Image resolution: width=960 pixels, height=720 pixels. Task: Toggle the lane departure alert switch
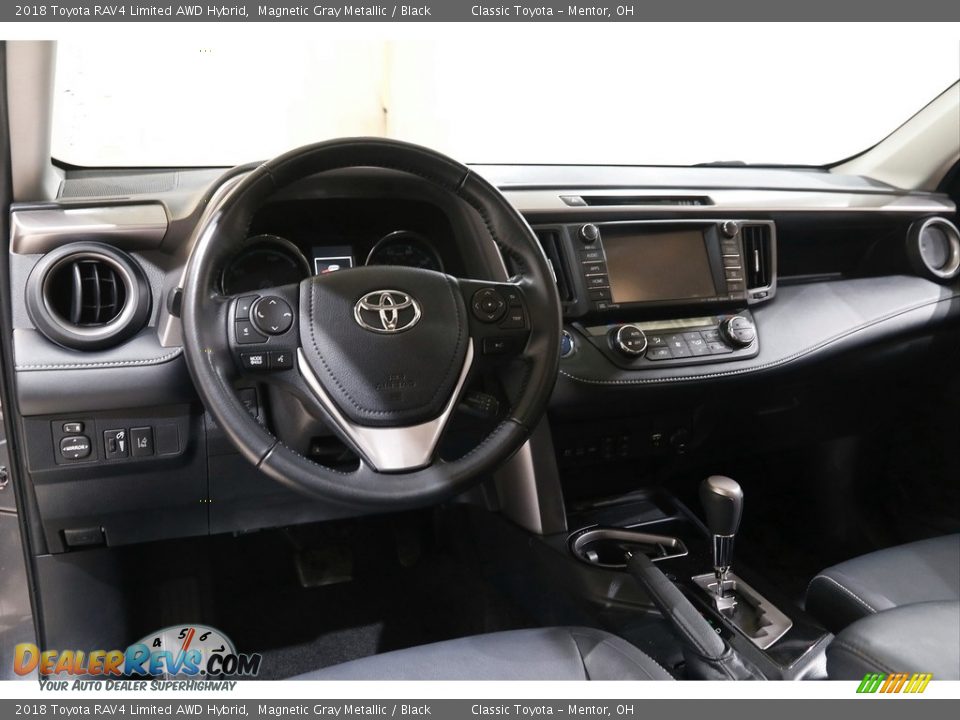pos(141,443)
